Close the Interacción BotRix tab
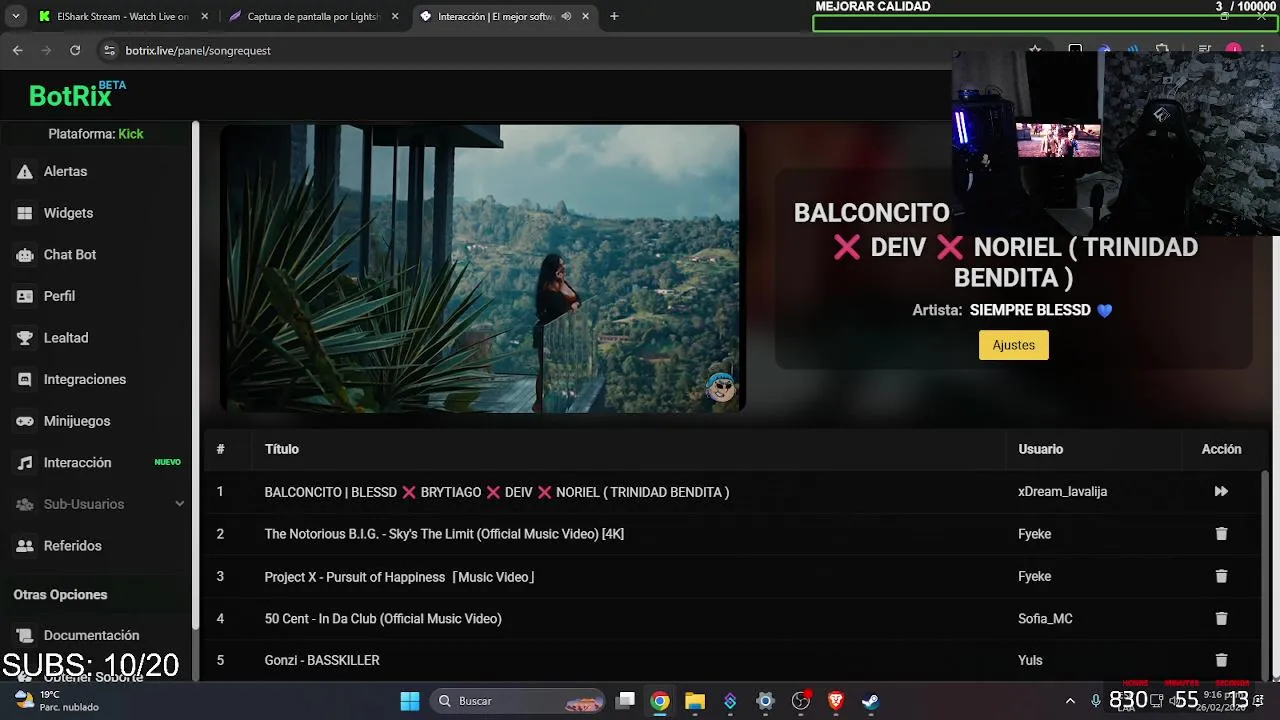The height and width of the screenshot is (720, 1280). [585, 16]
